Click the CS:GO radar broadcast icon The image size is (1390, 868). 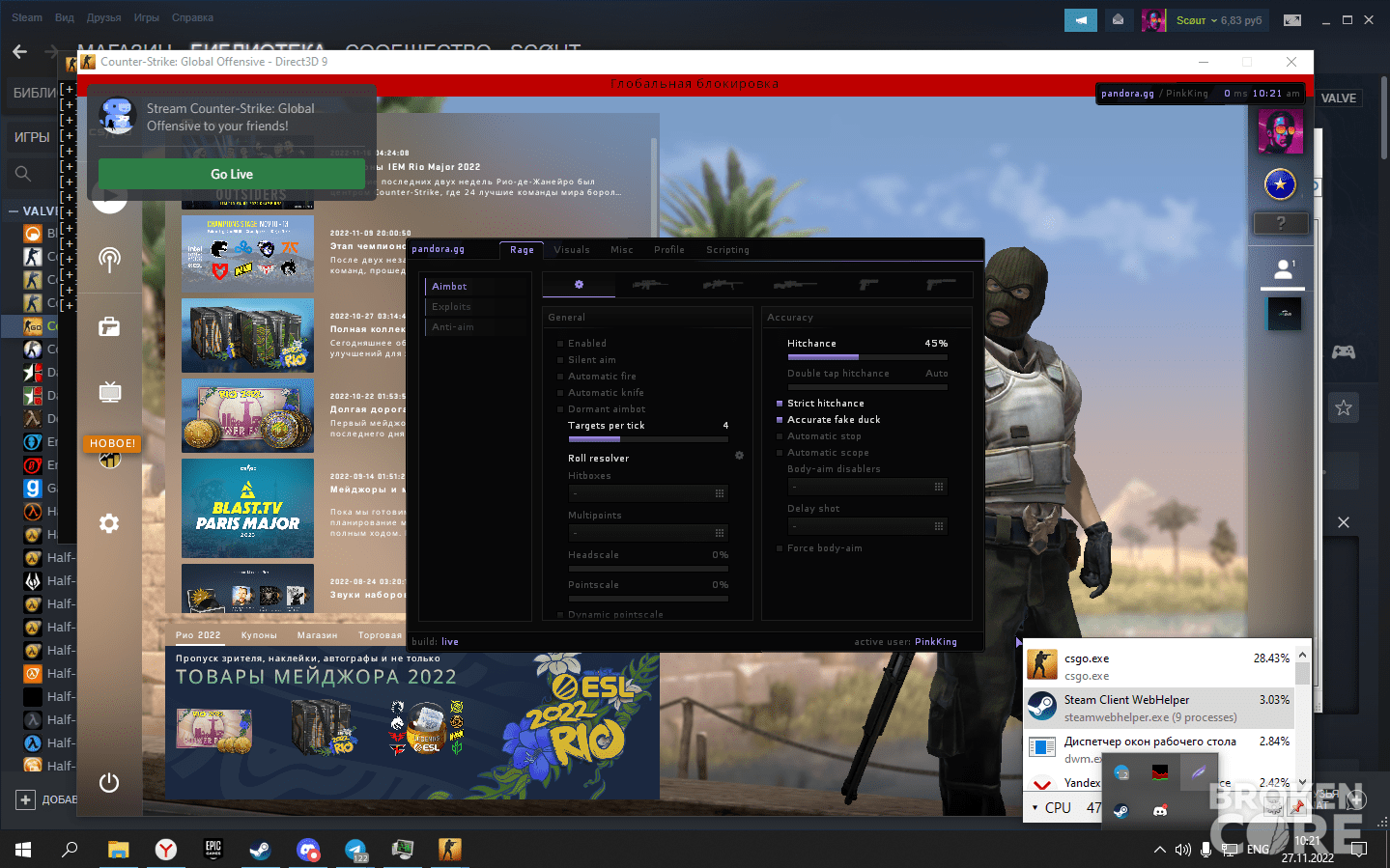(x=109, y=259)
